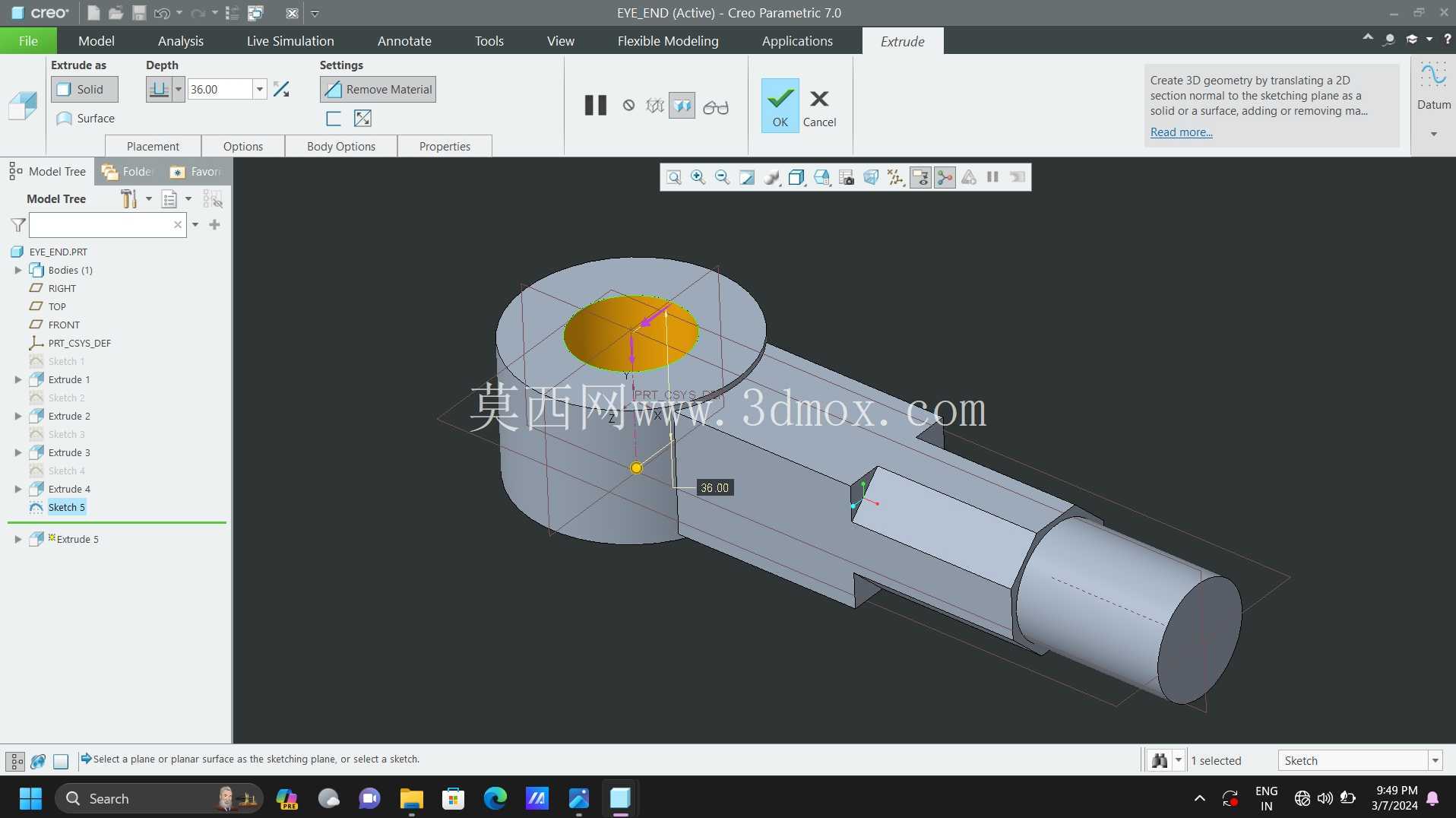Open the display style spheres icon
1456x818 pixels.
coord(771,177)
